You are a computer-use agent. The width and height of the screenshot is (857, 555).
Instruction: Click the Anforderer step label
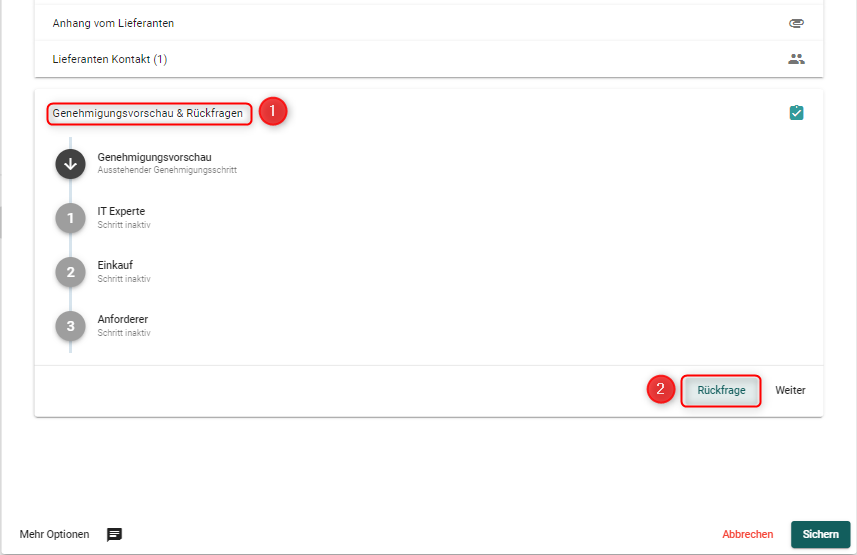click(x=123, y=319)
